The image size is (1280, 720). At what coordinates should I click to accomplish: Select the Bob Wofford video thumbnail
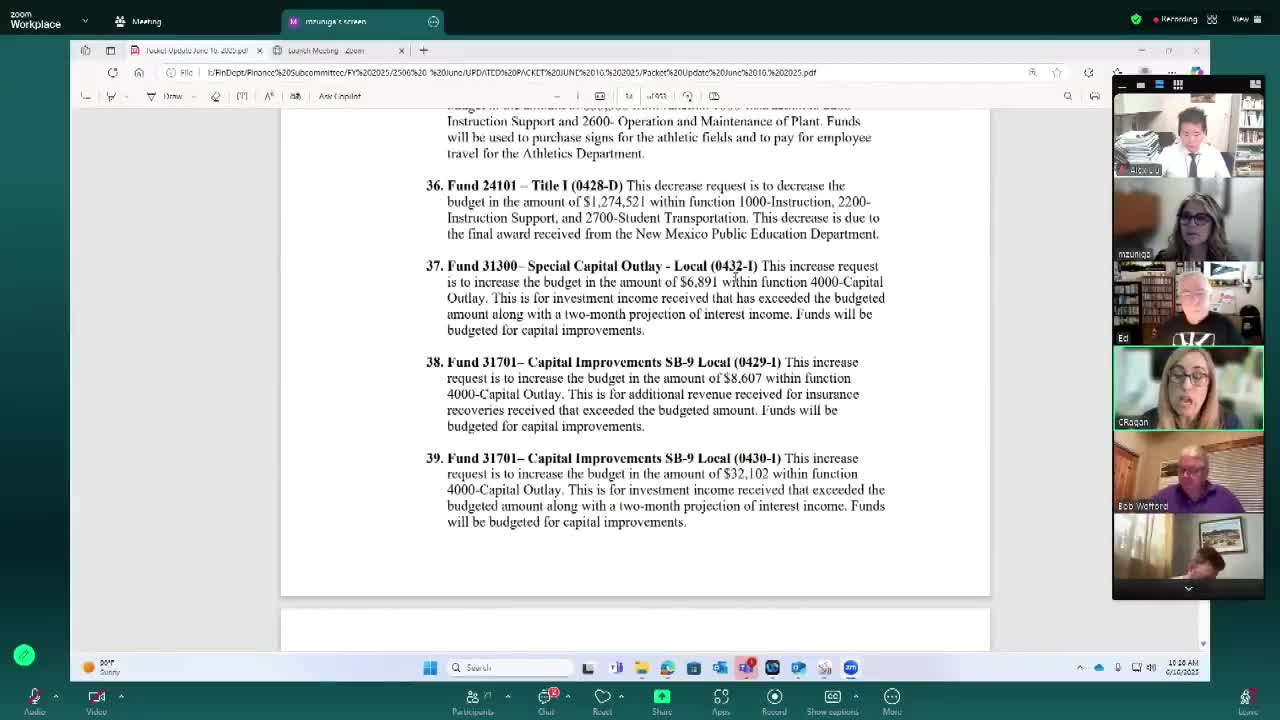tap(1188, 471)
